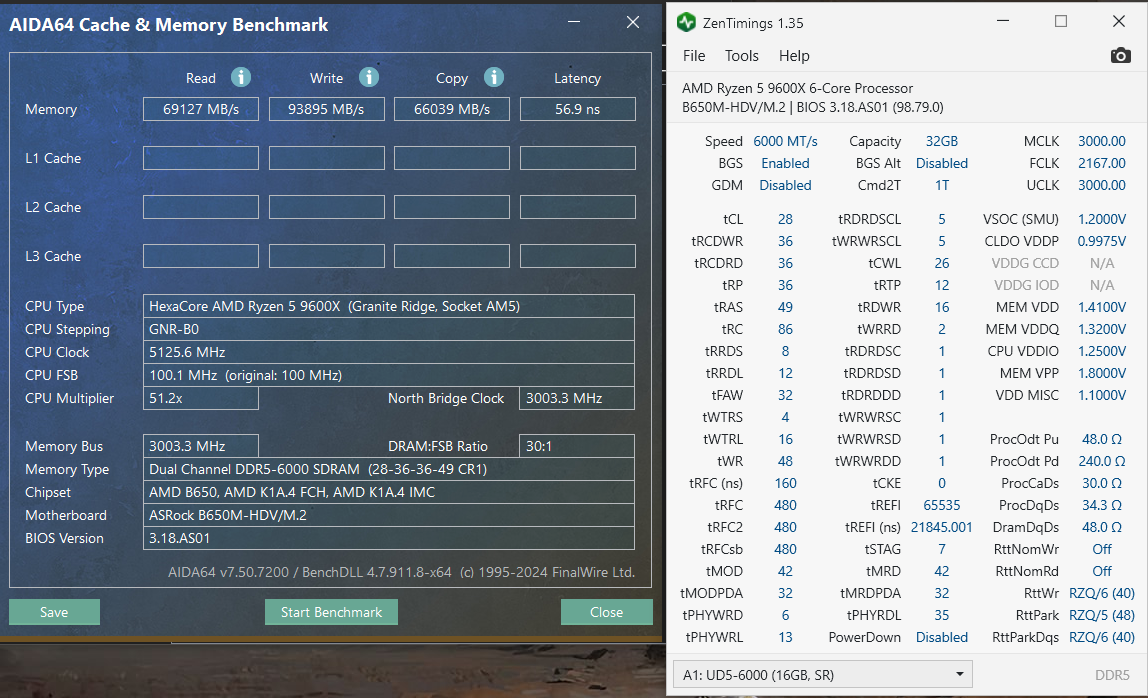
Task: Click the BIOS Version value 3.18.AS01
Action: coord(389,538)
